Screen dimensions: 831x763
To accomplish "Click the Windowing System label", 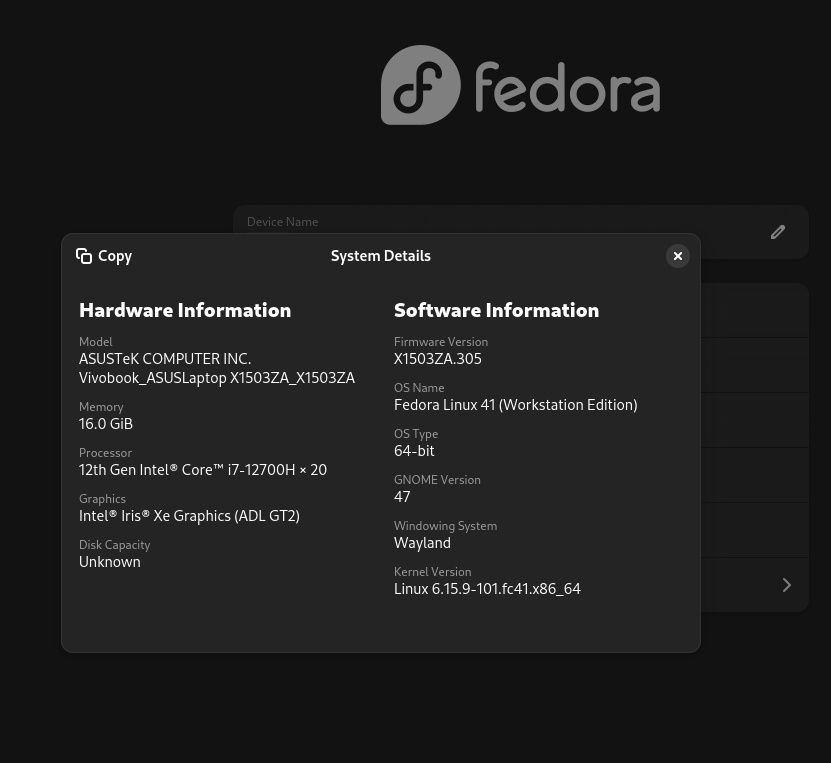I will (x=446, y=526).
